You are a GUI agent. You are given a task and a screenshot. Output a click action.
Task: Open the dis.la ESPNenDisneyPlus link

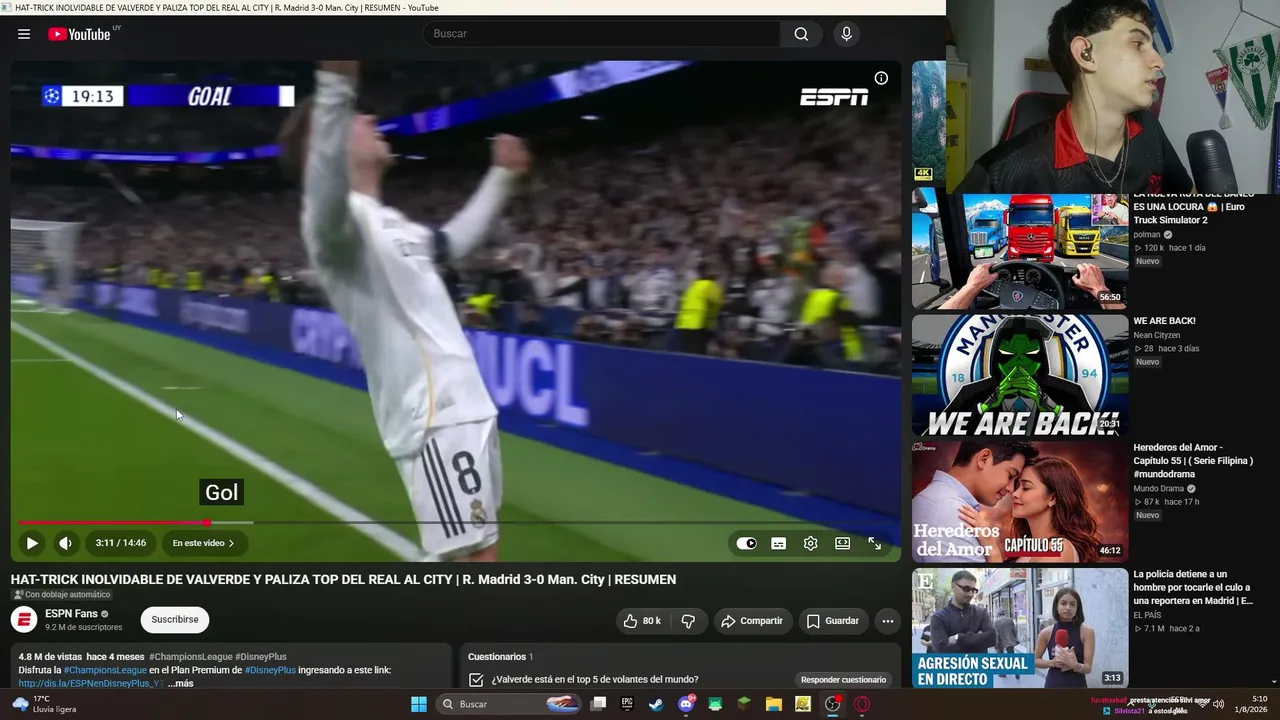click(x=90, y=683)
